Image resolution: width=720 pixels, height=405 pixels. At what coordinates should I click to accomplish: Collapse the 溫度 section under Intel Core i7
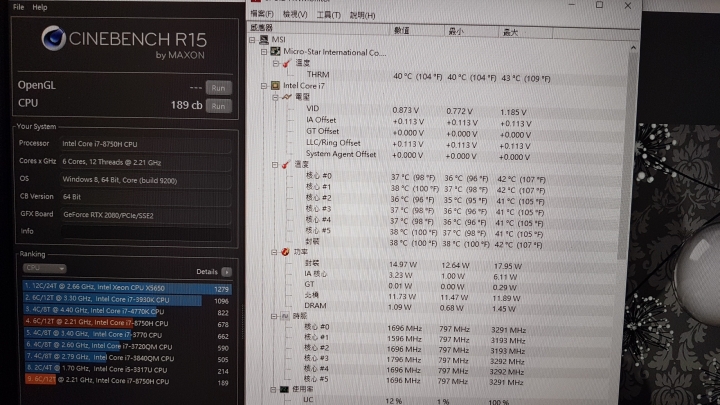pyautogui.click(x=275, y=165)
